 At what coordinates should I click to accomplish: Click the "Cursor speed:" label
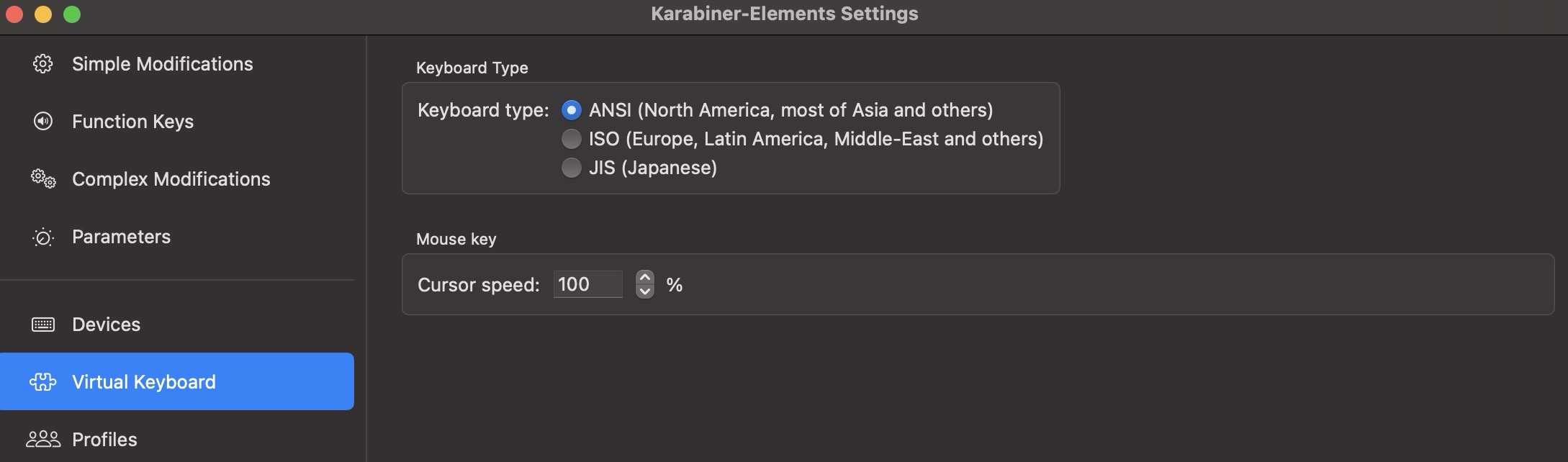479,285
